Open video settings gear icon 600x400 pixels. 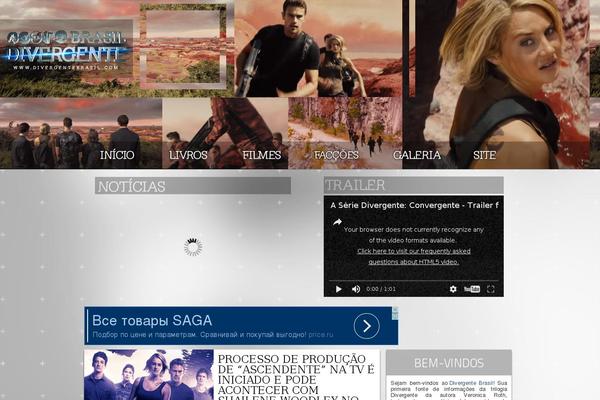point(453,289)
